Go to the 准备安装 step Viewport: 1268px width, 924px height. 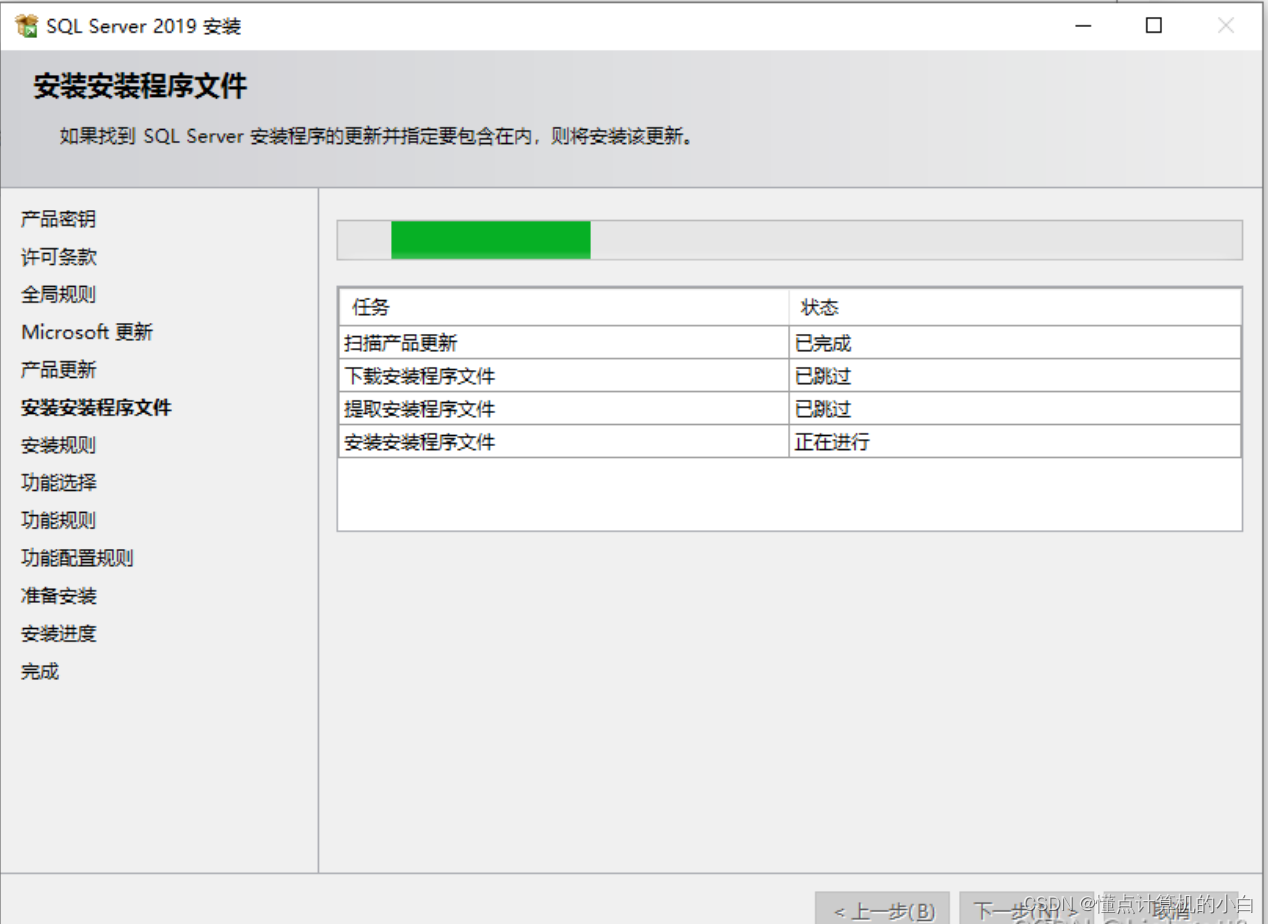tap(59, 596)
